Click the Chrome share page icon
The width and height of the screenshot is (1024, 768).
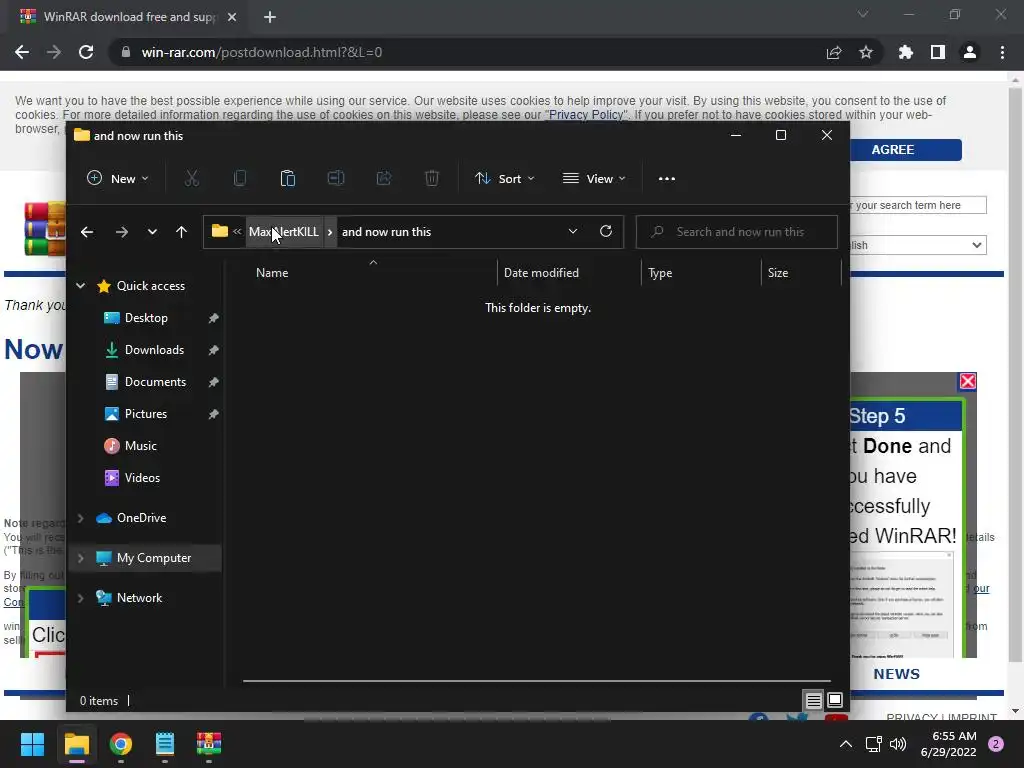pos(834,52)
